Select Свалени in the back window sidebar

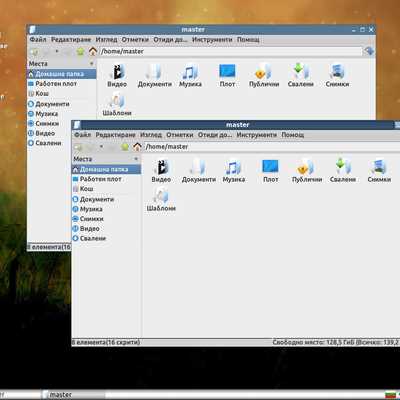point(49,143)
